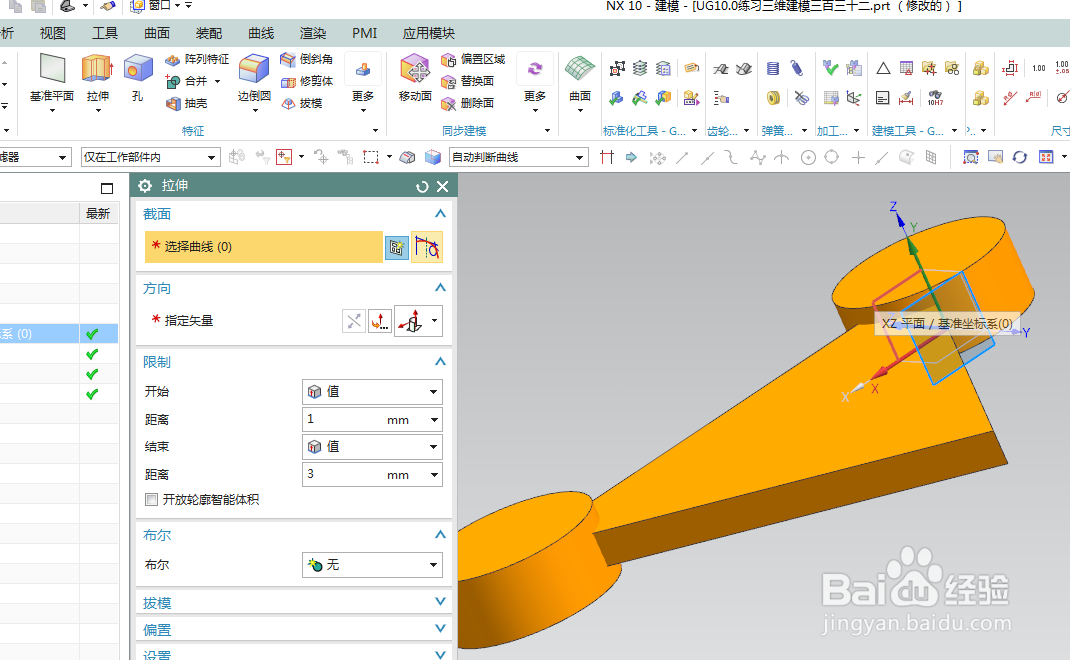1070x660 pixels.
Task: Open the 视图 ribbon tab
Action: 53,33
